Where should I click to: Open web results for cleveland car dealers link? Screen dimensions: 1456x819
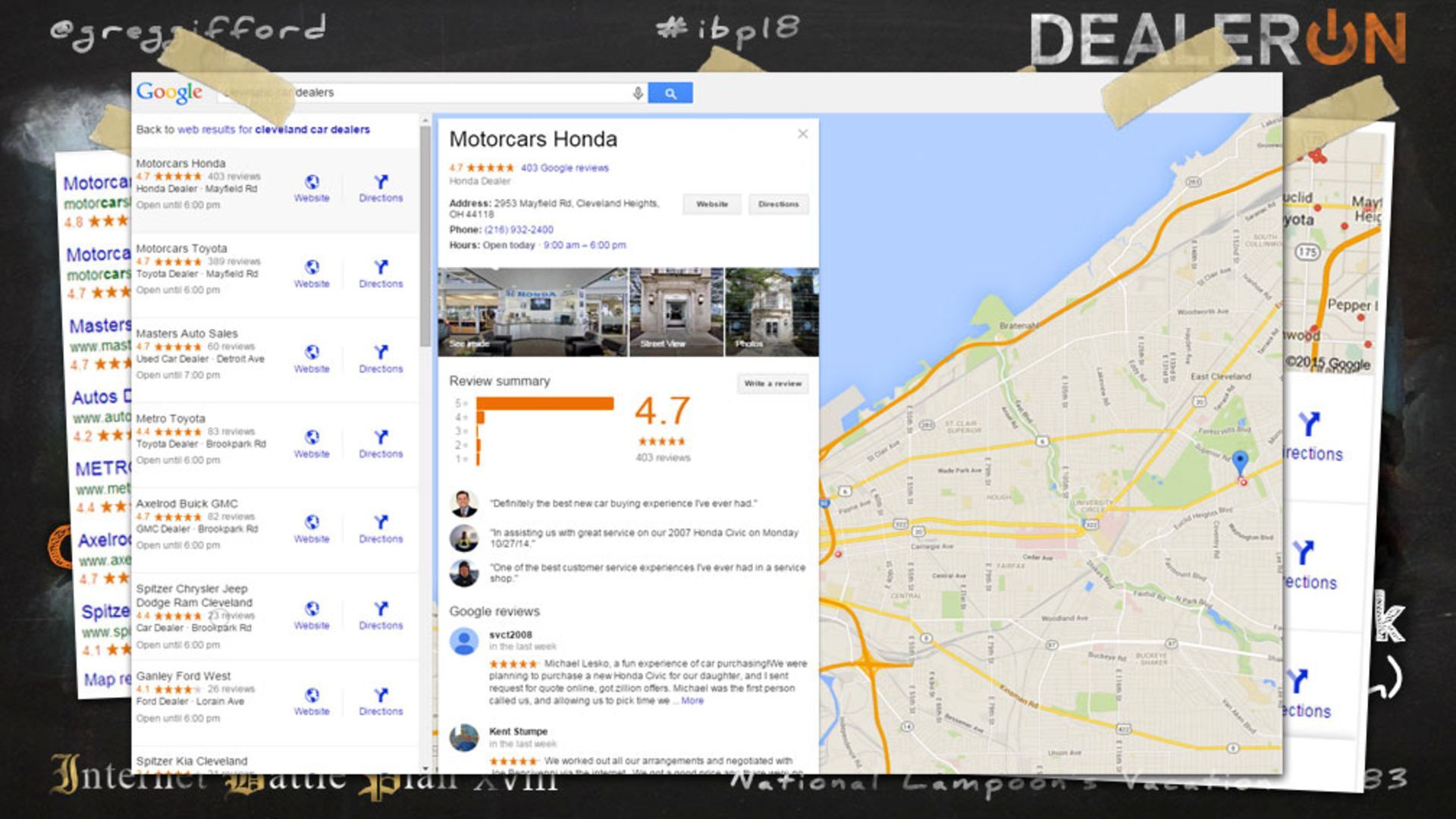(274, 130)
